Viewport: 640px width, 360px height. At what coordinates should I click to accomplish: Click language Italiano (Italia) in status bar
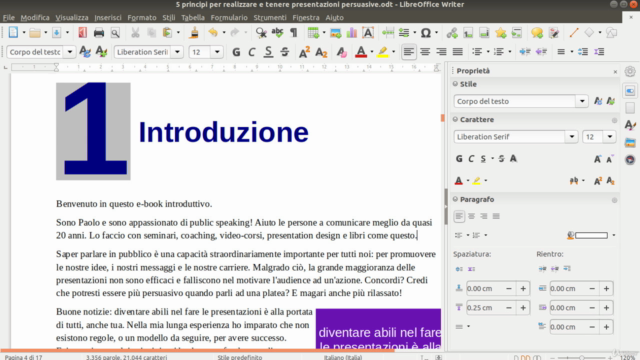343,357
